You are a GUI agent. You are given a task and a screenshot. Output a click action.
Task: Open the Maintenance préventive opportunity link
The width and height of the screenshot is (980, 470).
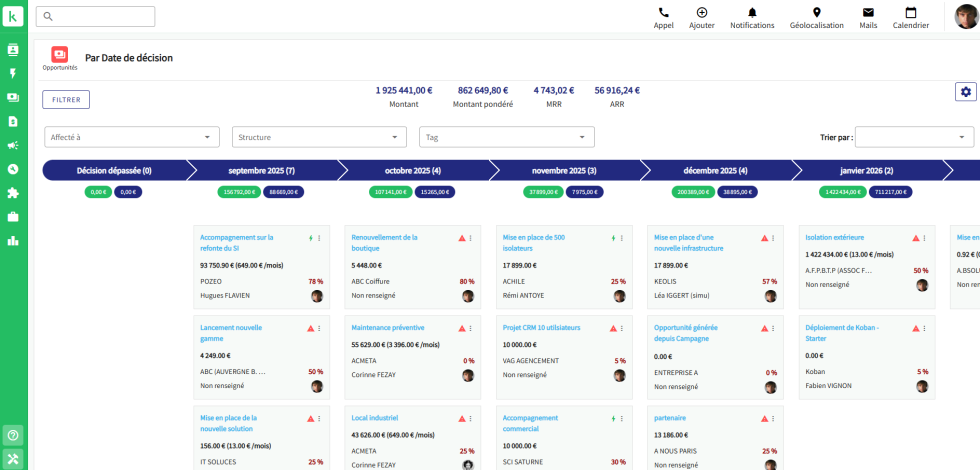(386, 327)
